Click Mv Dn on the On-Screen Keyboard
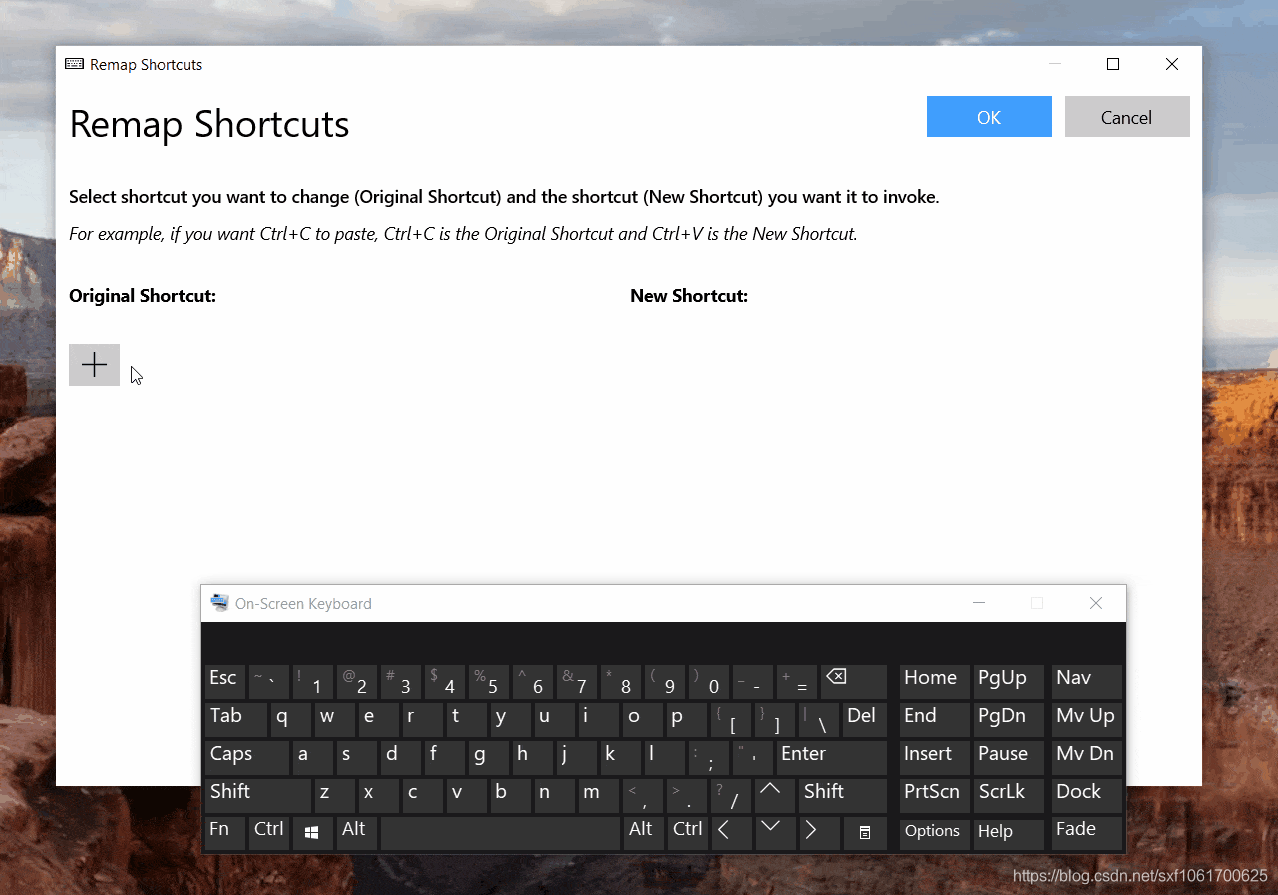This screenshot has width=1278, height=895. (x=1087, y=757)
